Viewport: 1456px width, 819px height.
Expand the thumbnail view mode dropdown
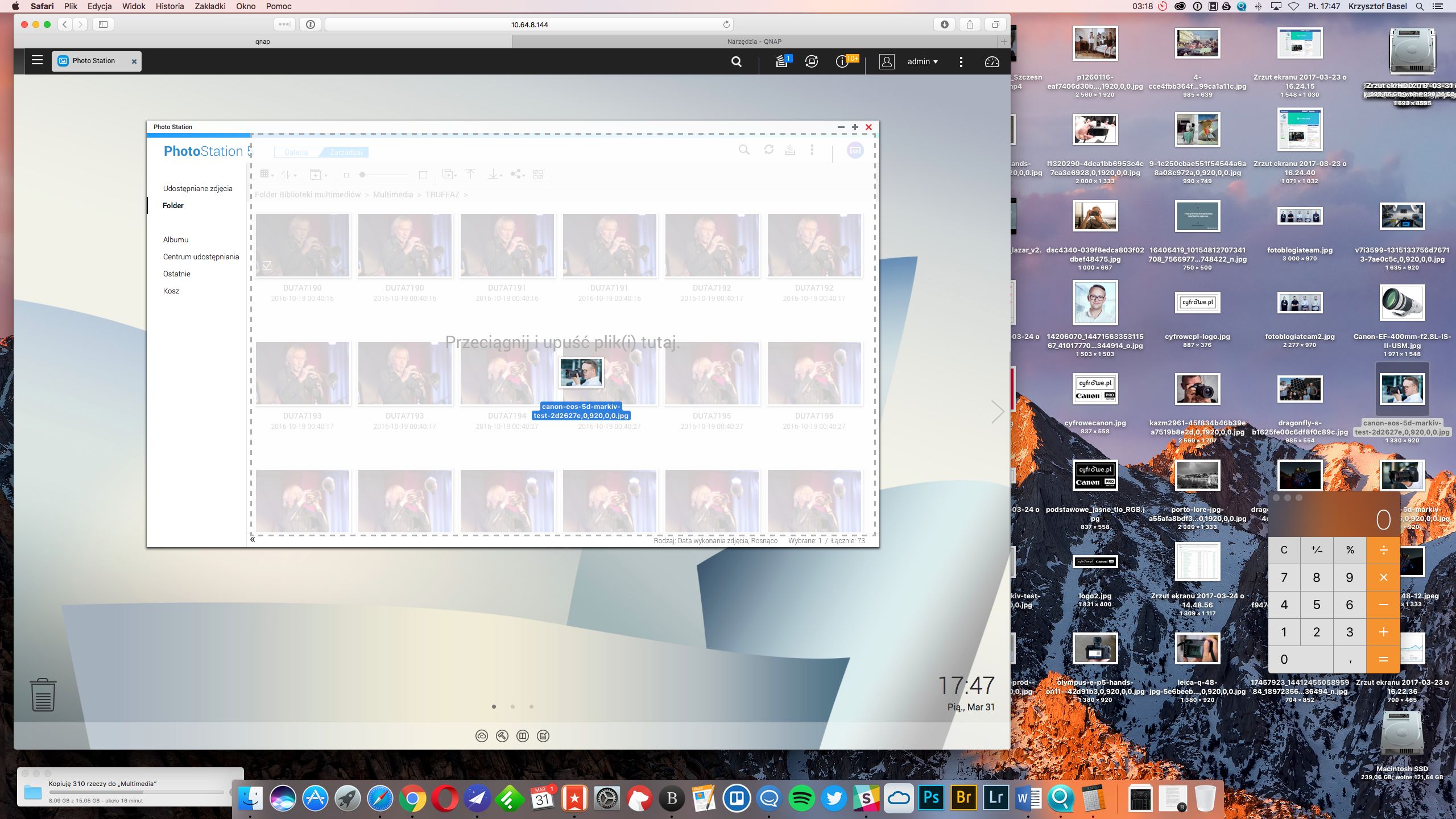tap(266, 175)
